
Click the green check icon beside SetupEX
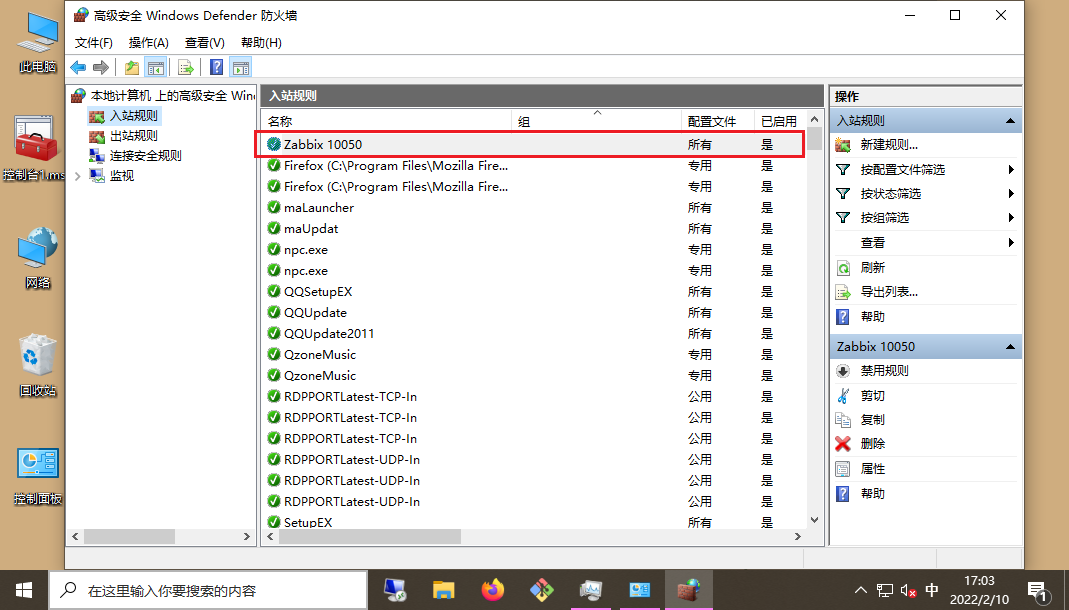tap(273, 522)
